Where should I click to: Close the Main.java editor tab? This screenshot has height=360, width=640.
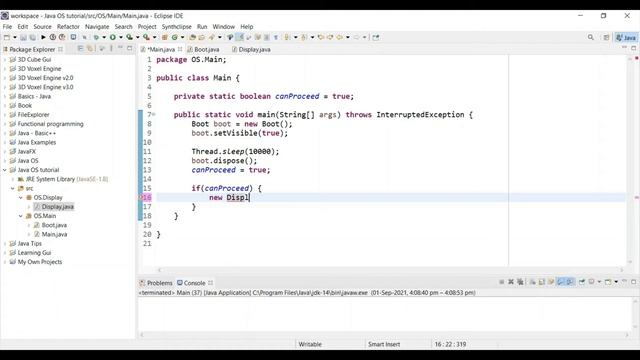click(180, 49)
